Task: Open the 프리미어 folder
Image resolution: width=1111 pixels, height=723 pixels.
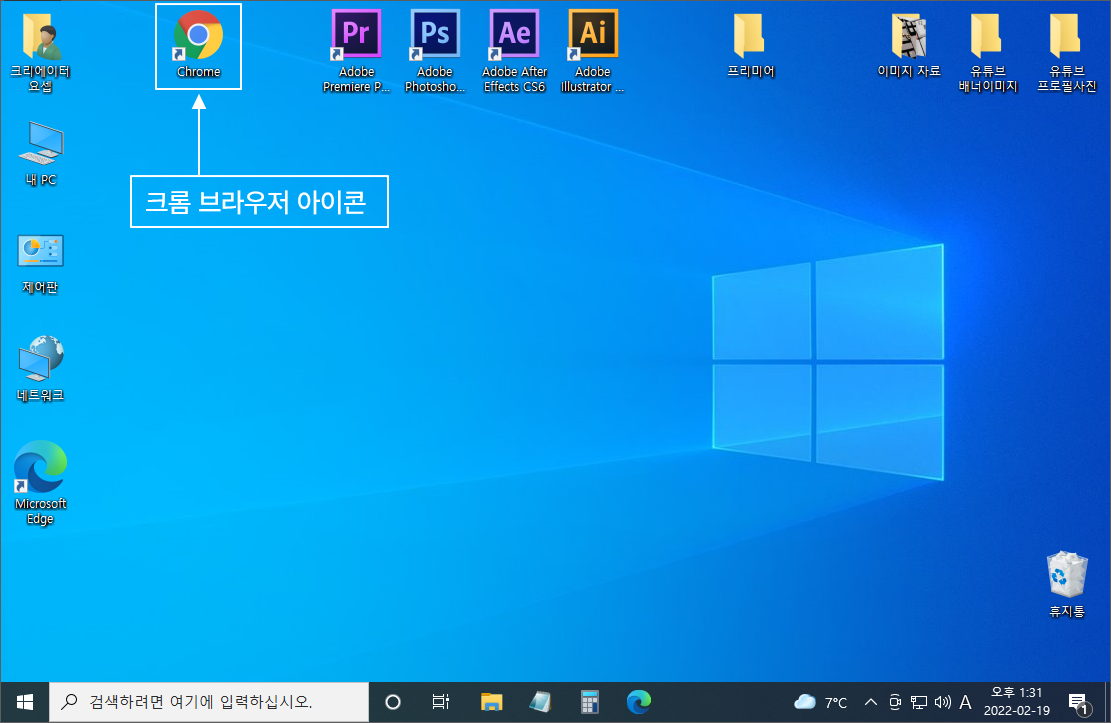Action: (x=750, y=45)
